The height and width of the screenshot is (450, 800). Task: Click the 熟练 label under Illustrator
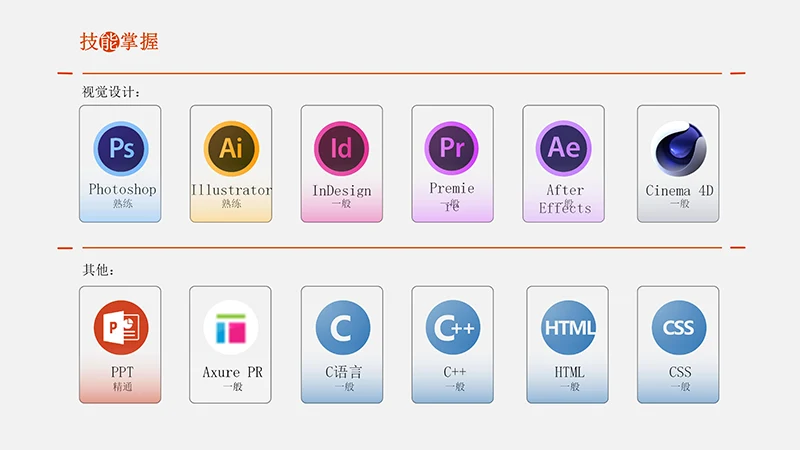click(231, 203)
